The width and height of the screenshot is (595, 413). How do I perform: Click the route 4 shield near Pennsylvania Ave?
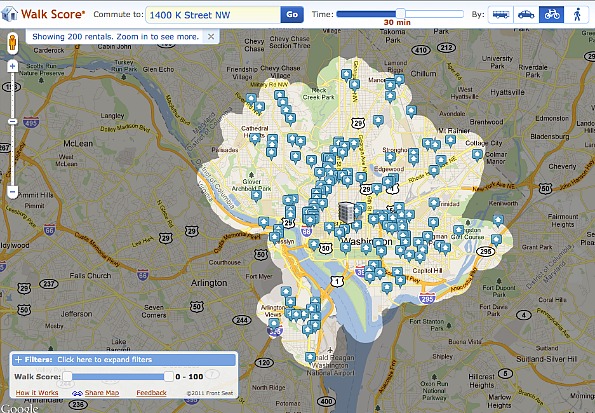click(524, 315)
